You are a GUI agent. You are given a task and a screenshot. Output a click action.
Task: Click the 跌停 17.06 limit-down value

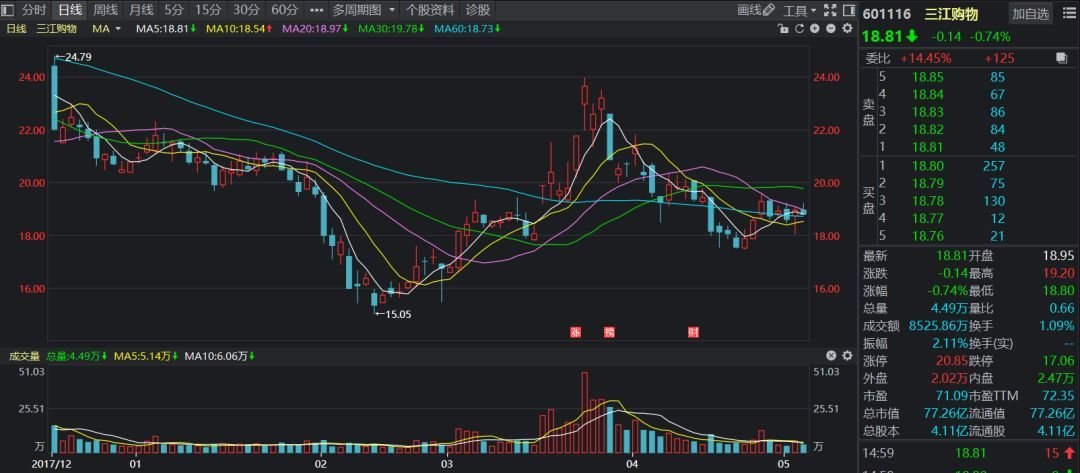tap(1058, 360)
